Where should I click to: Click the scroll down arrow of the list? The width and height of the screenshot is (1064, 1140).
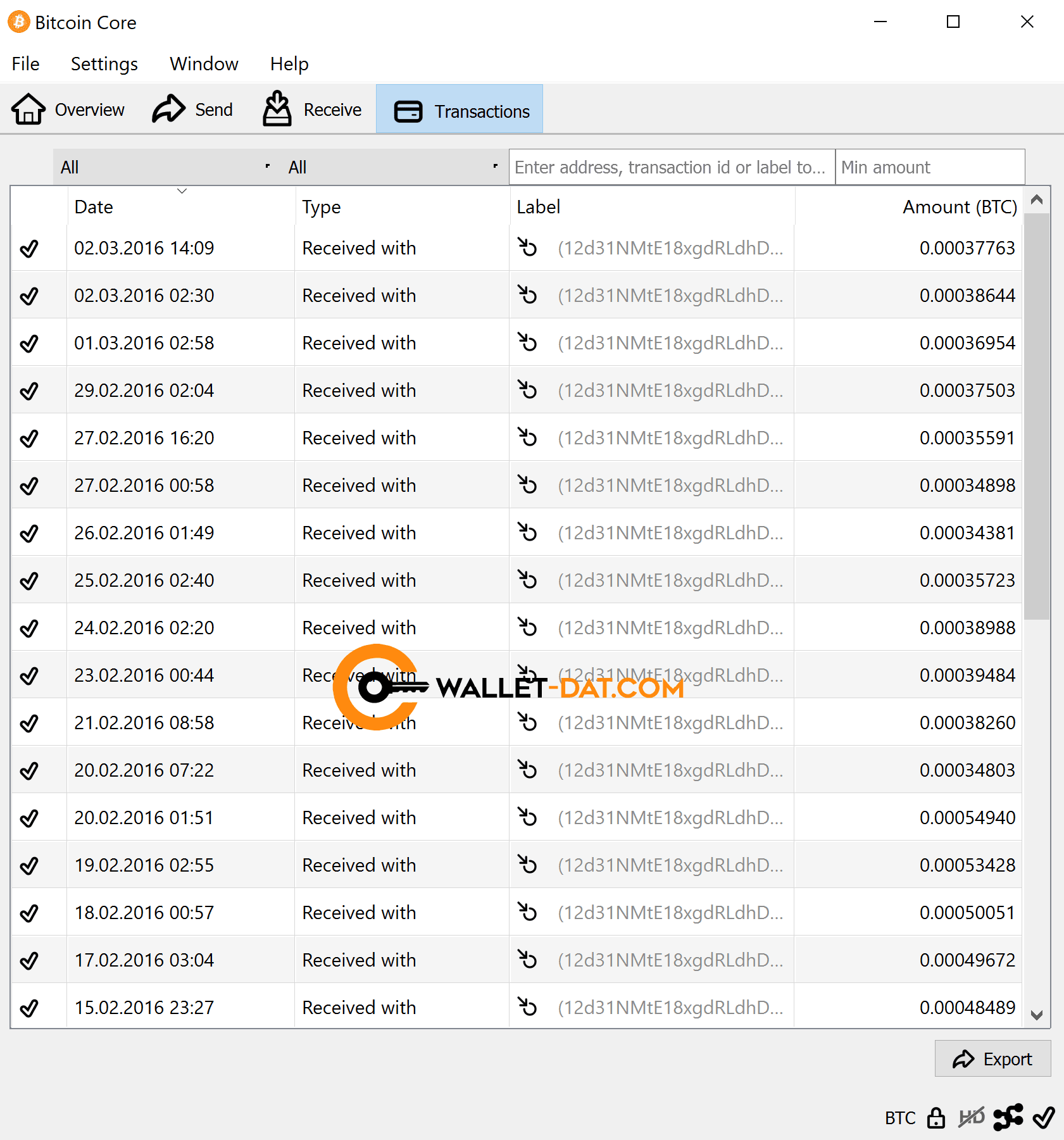pyautogui.click(x=1037, y=1015)
